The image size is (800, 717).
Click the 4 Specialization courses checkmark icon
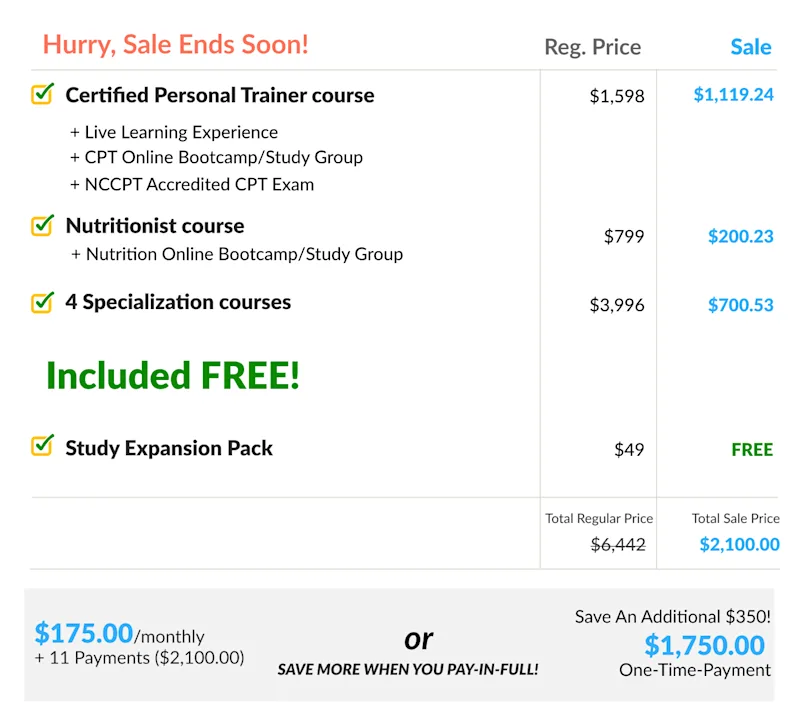43,302
